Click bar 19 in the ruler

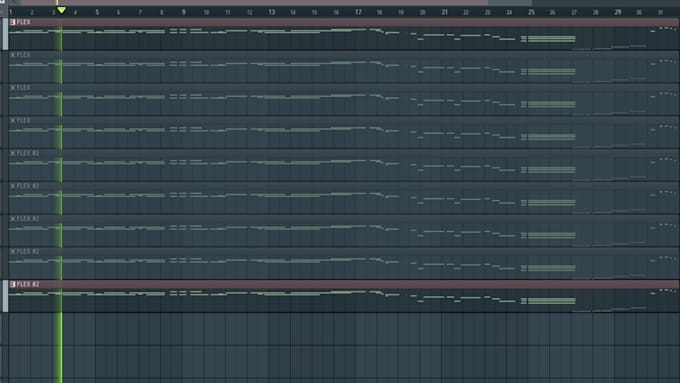coord(401,12)
